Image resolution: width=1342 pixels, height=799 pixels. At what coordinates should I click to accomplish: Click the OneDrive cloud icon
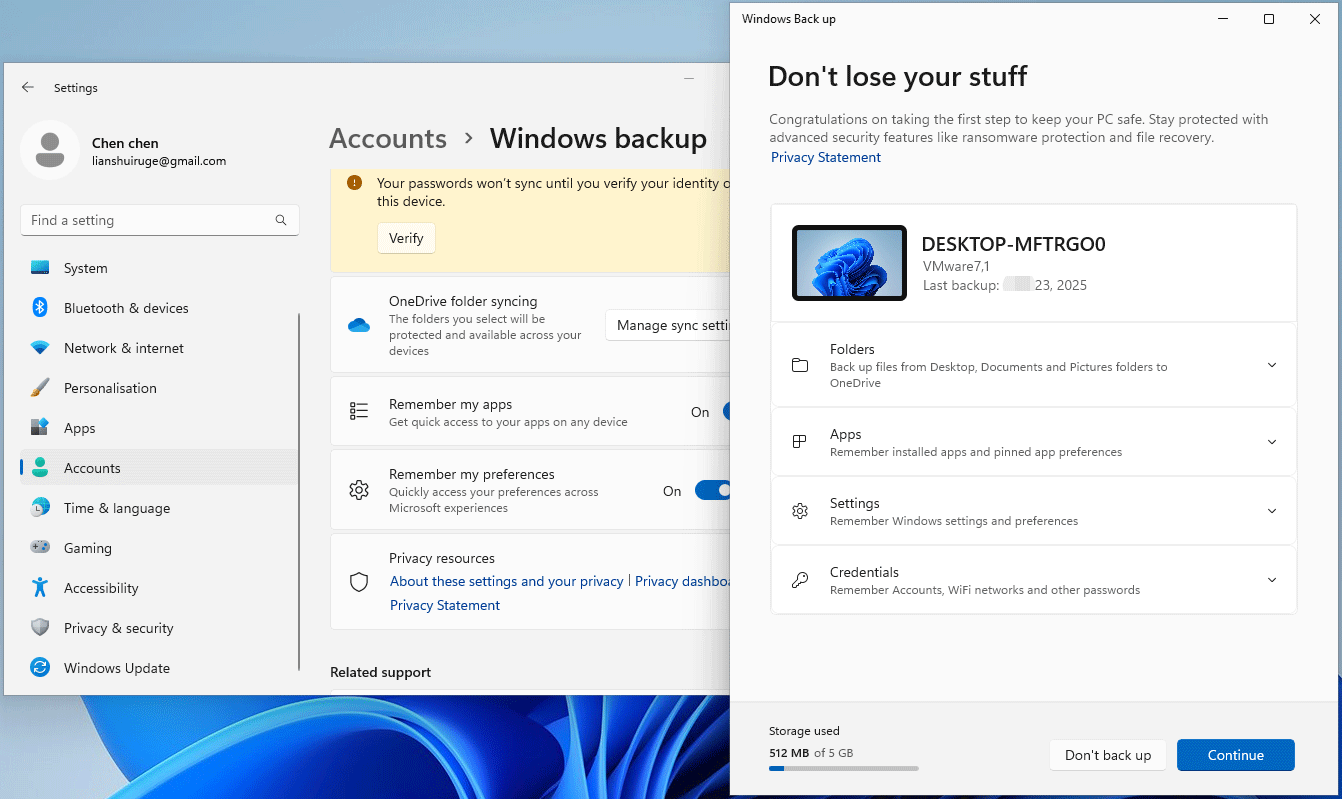point(358,324)
